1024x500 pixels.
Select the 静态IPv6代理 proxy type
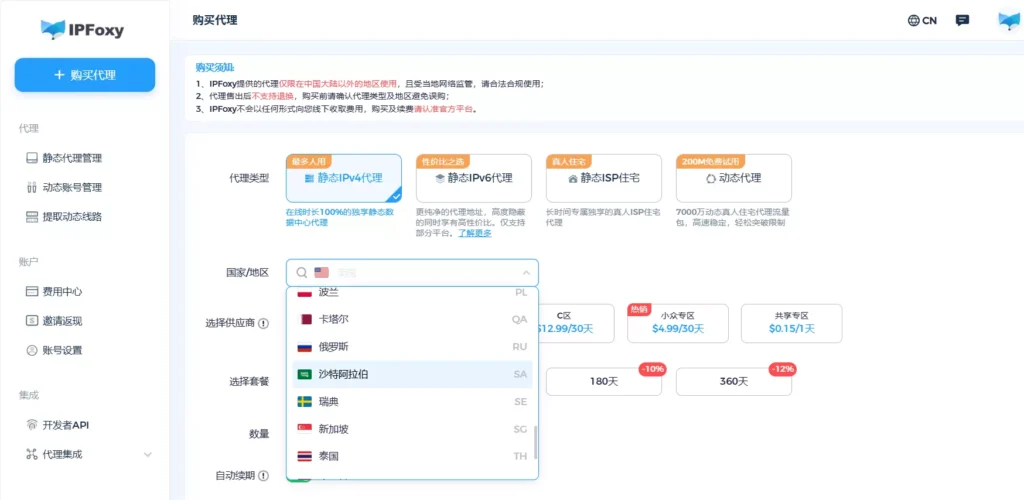click(x=473, y=178)
